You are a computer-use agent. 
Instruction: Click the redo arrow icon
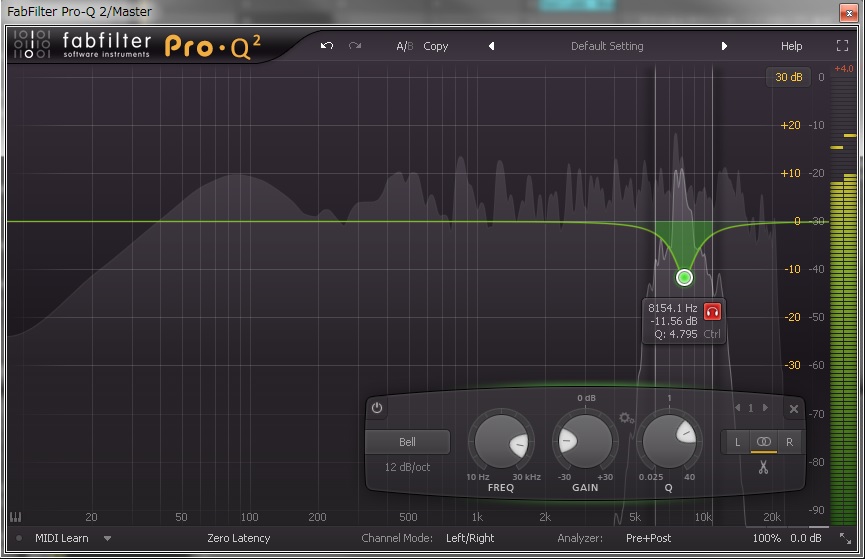(355, 46)
